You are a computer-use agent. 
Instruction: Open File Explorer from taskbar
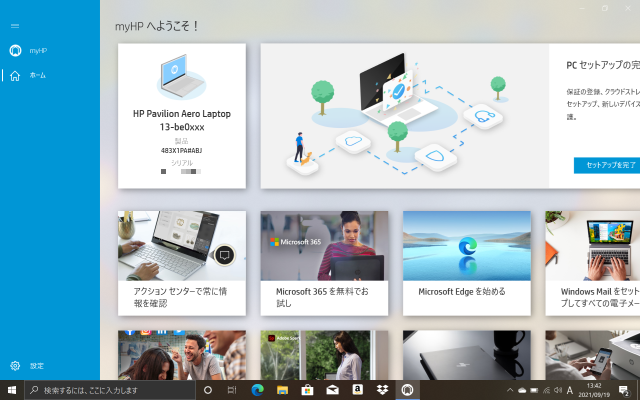click(x=282, y=390)
